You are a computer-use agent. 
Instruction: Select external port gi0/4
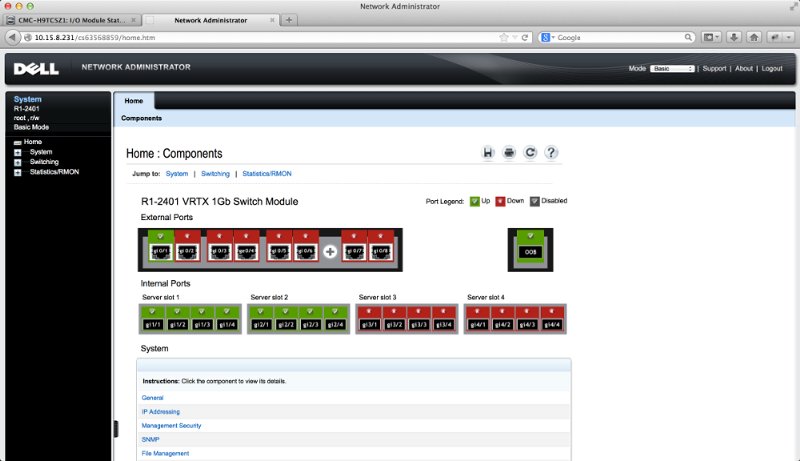click(x=246, y=246)
